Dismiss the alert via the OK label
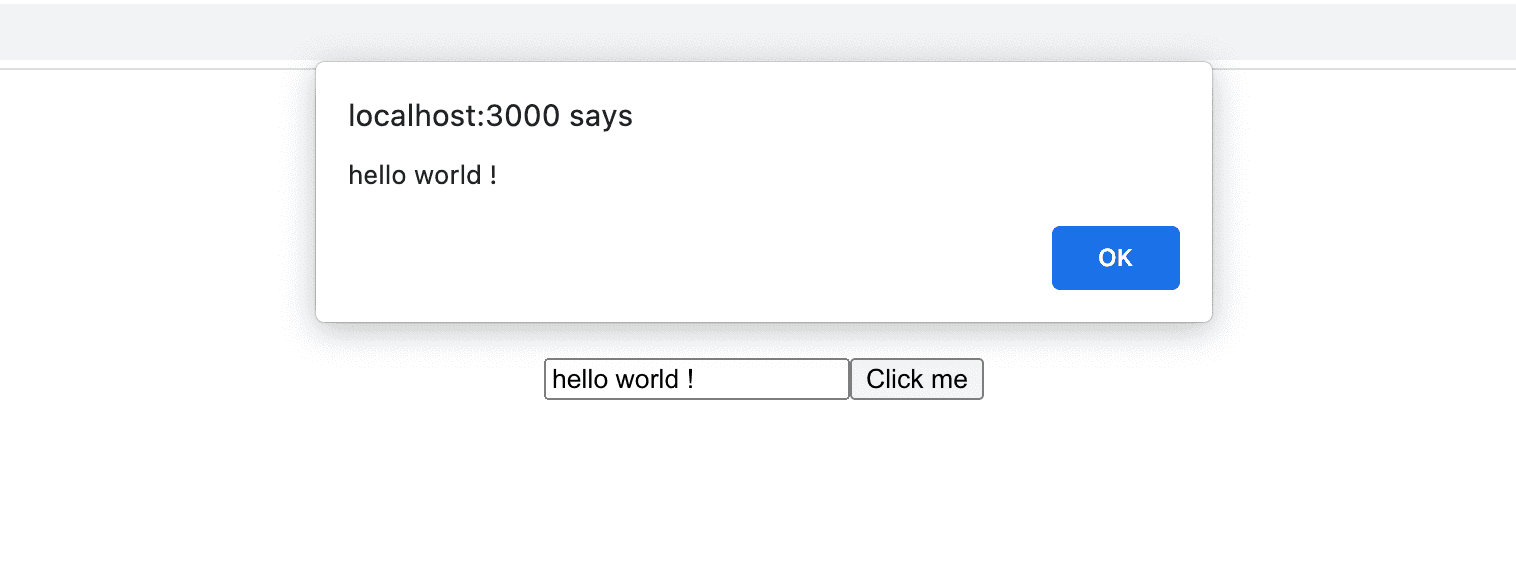1516x564 pixels. point(1115,258)
